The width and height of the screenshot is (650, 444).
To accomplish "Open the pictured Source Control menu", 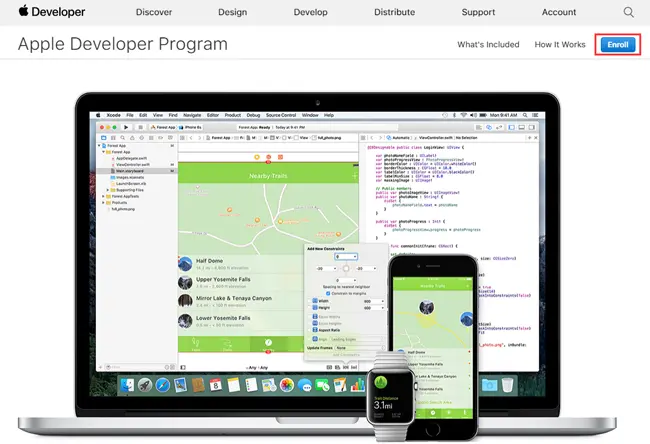I will (281, 115).
